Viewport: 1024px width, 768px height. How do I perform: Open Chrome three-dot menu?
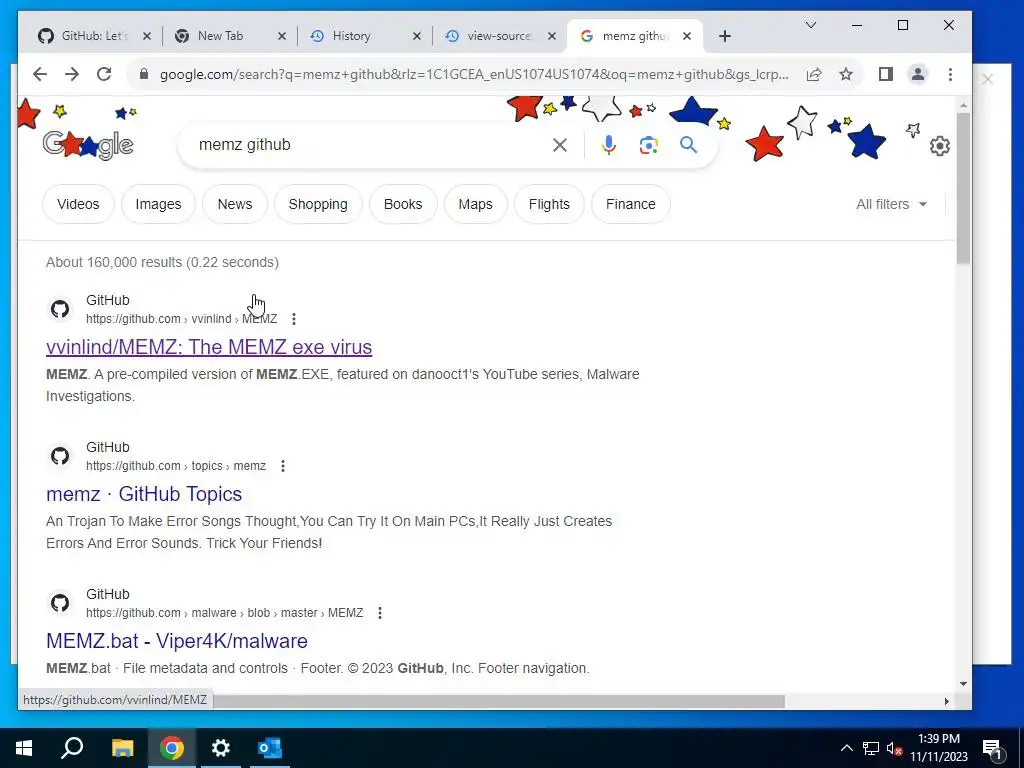pyautogui.click(x=950, y=74)
